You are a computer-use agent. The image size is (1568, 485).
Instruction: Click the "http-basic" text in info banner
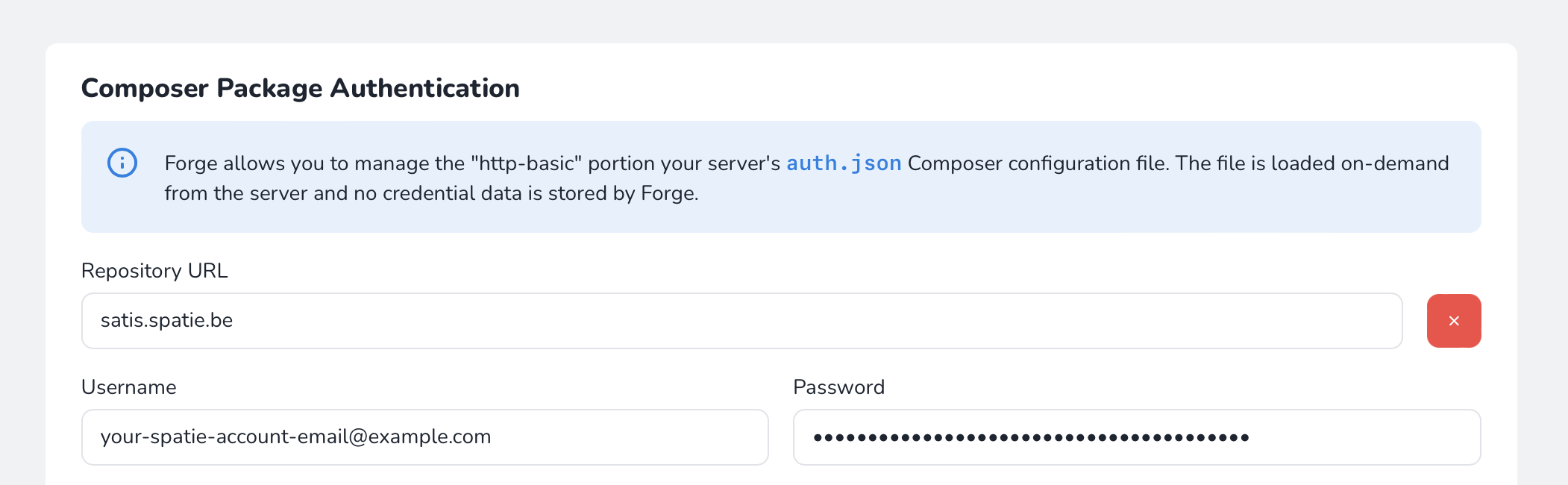[x=526, y=163]
